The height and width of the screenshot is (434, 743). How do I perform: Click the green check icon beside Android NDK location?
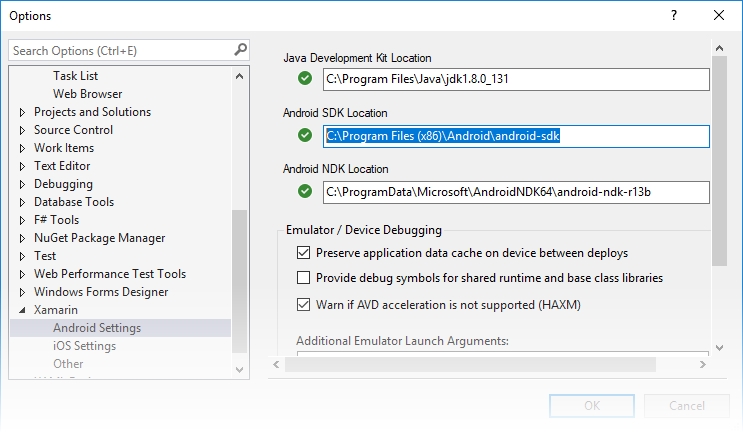(305, 191)
